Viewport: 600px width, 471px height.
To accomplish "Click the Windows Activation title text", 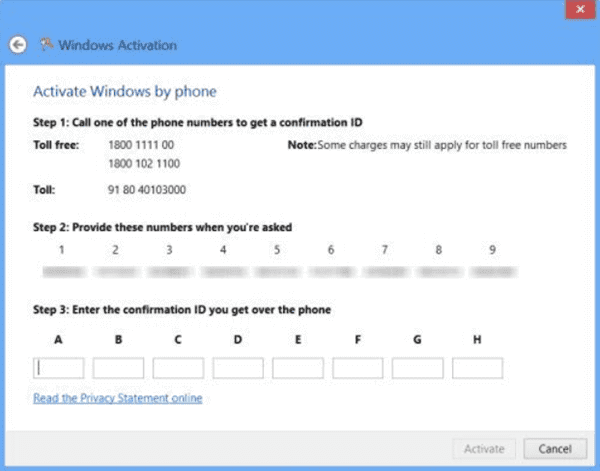I will 118,45.
